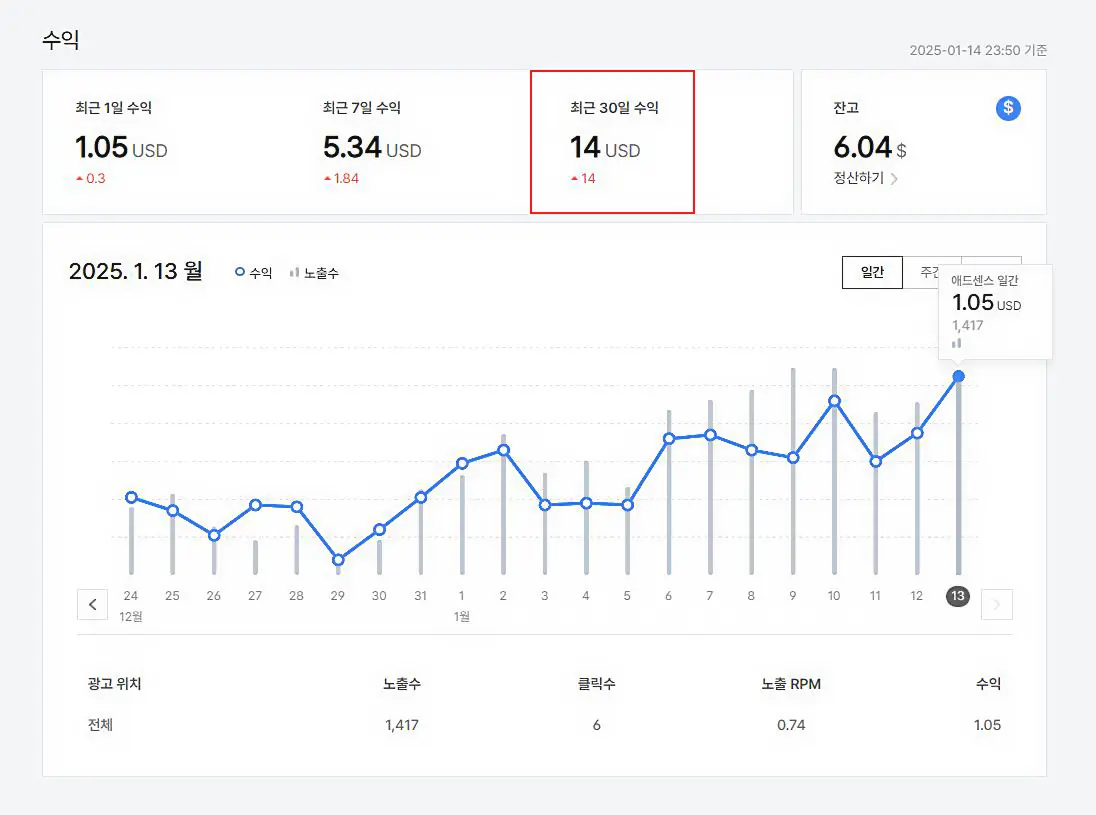The width and height of the screenshot is (1096, 815).
Task: Click the 1,417 impressions cell
Action: coord(402,726)
